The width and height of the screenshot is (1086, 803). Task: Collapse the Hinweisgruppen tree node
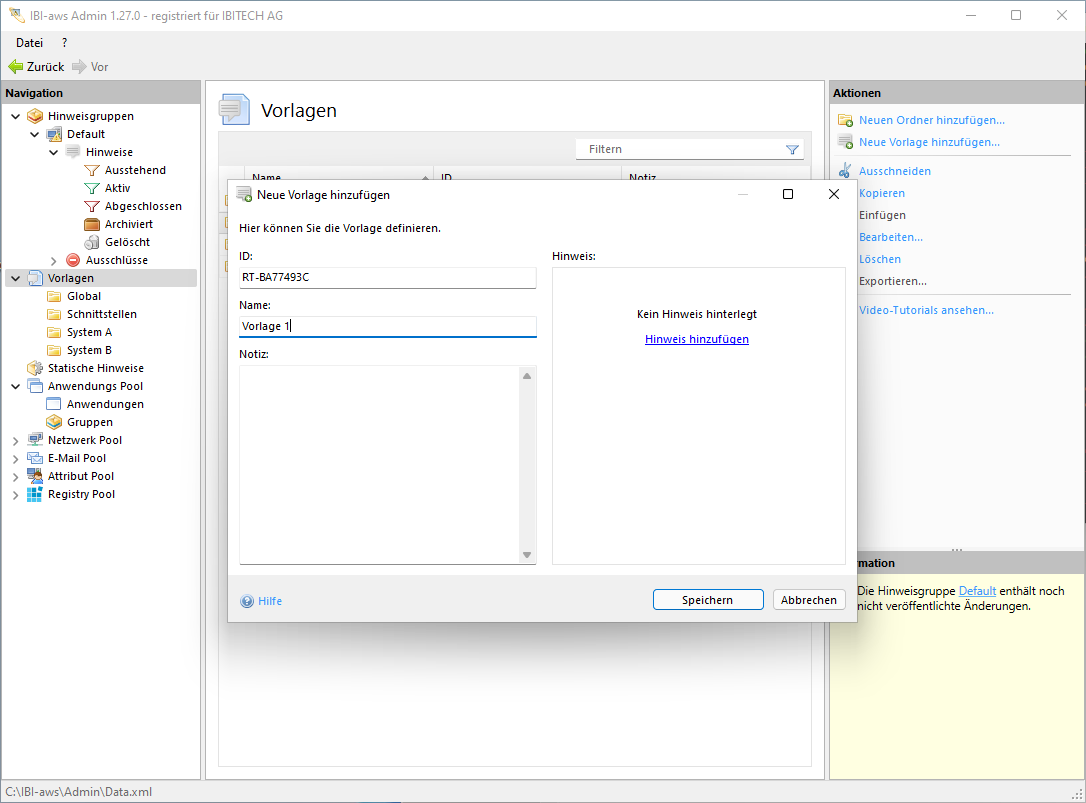pyautogui.click(x=16, y=116)
